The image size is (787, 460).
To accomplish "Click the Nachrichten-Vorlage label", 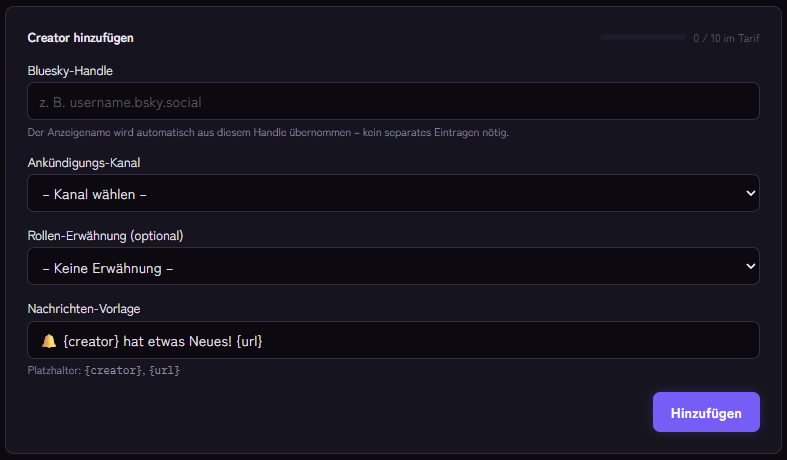I will [x=84, y=309].
